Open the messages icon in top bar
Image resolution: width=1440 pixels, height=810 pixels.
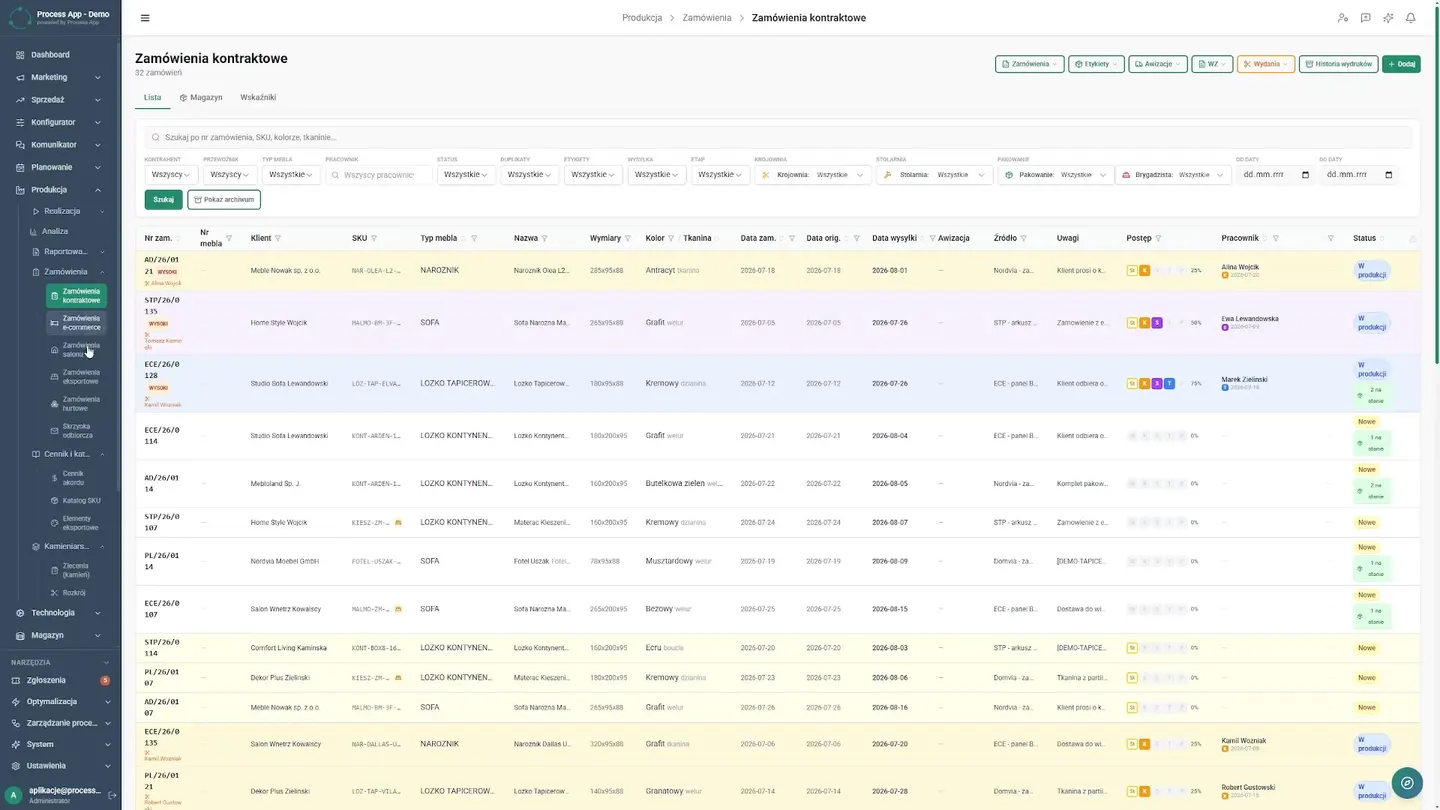[x=1366, y=18]
